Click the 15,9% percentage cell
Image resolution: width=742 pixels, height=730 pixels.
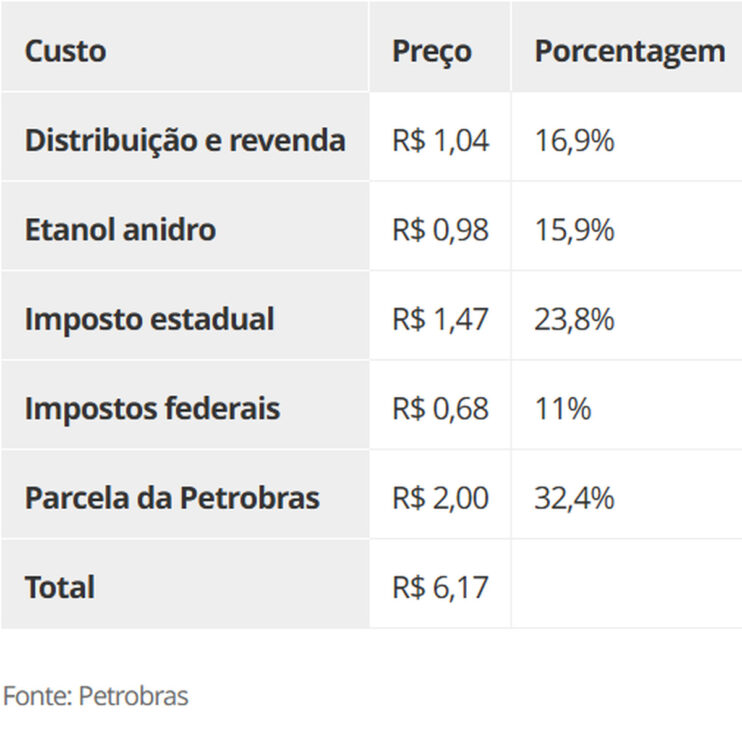click(x=574, y=229)
